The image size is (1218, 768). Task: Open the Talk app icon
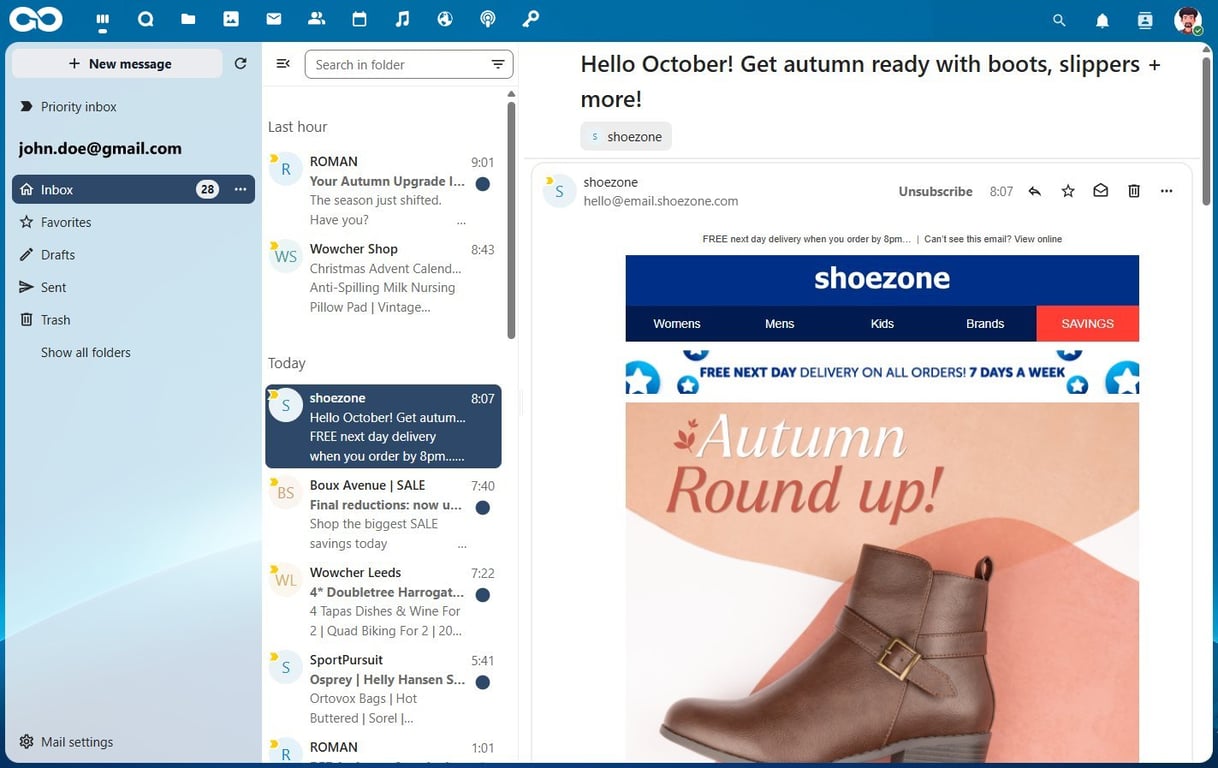point(145,19)
